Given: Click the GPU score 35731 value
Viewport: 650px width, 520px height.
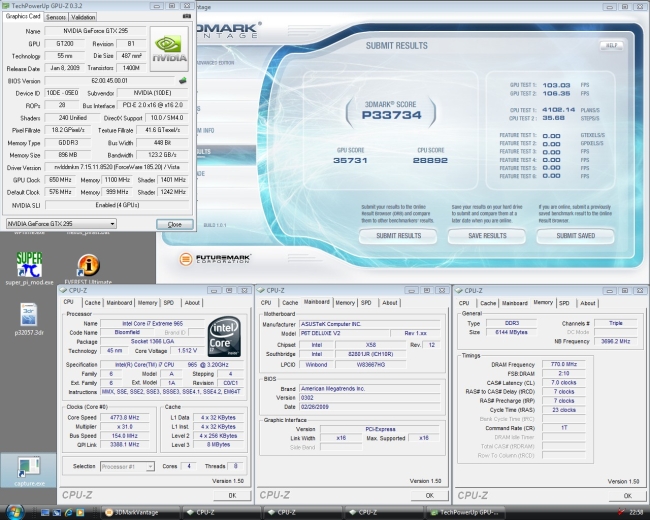Looking at the screenshot, I should [350, 160].
